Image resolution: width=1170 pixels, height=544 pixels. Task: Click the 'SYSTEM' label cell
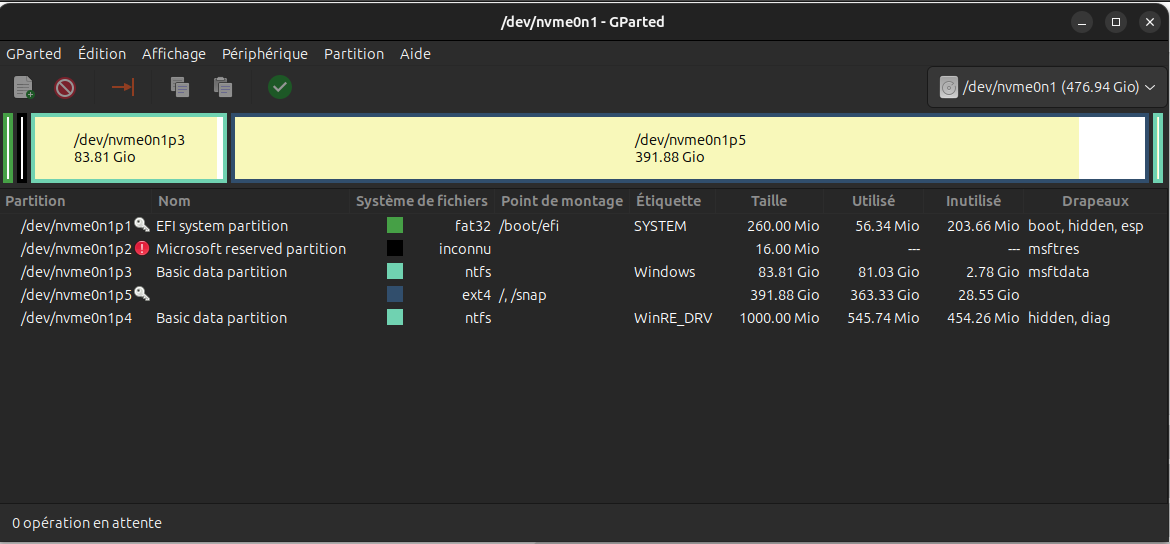point(660,225)
